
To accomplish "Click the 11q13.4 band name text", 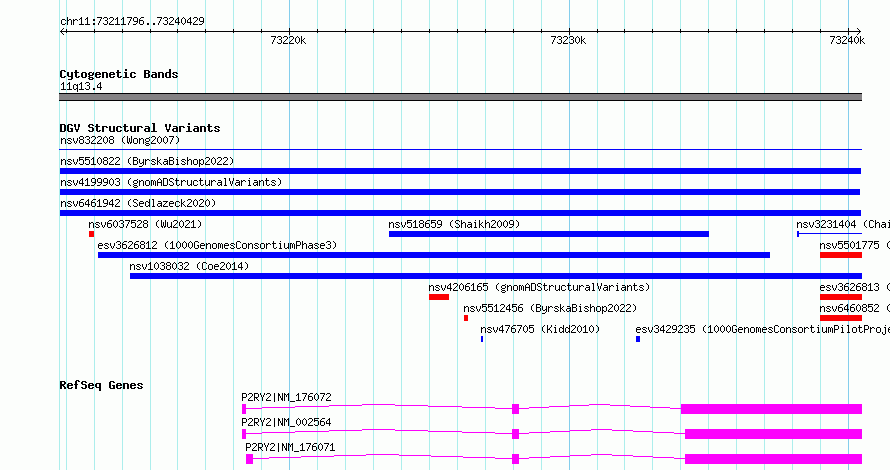I will [x=81, y=86].
